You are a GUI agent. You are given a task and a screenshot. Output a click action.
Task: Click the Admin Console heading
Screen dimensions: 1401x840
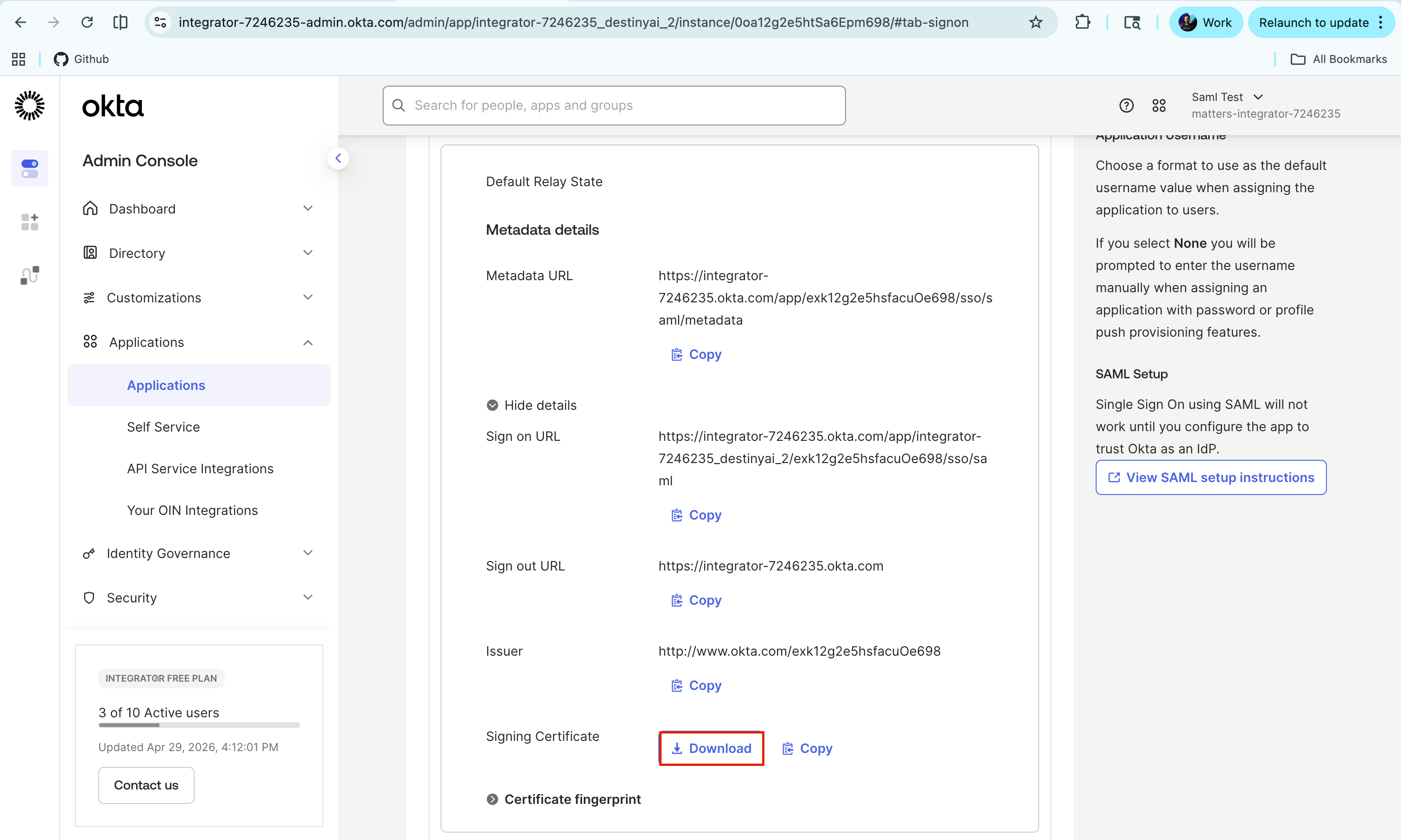tap(140, 161)
